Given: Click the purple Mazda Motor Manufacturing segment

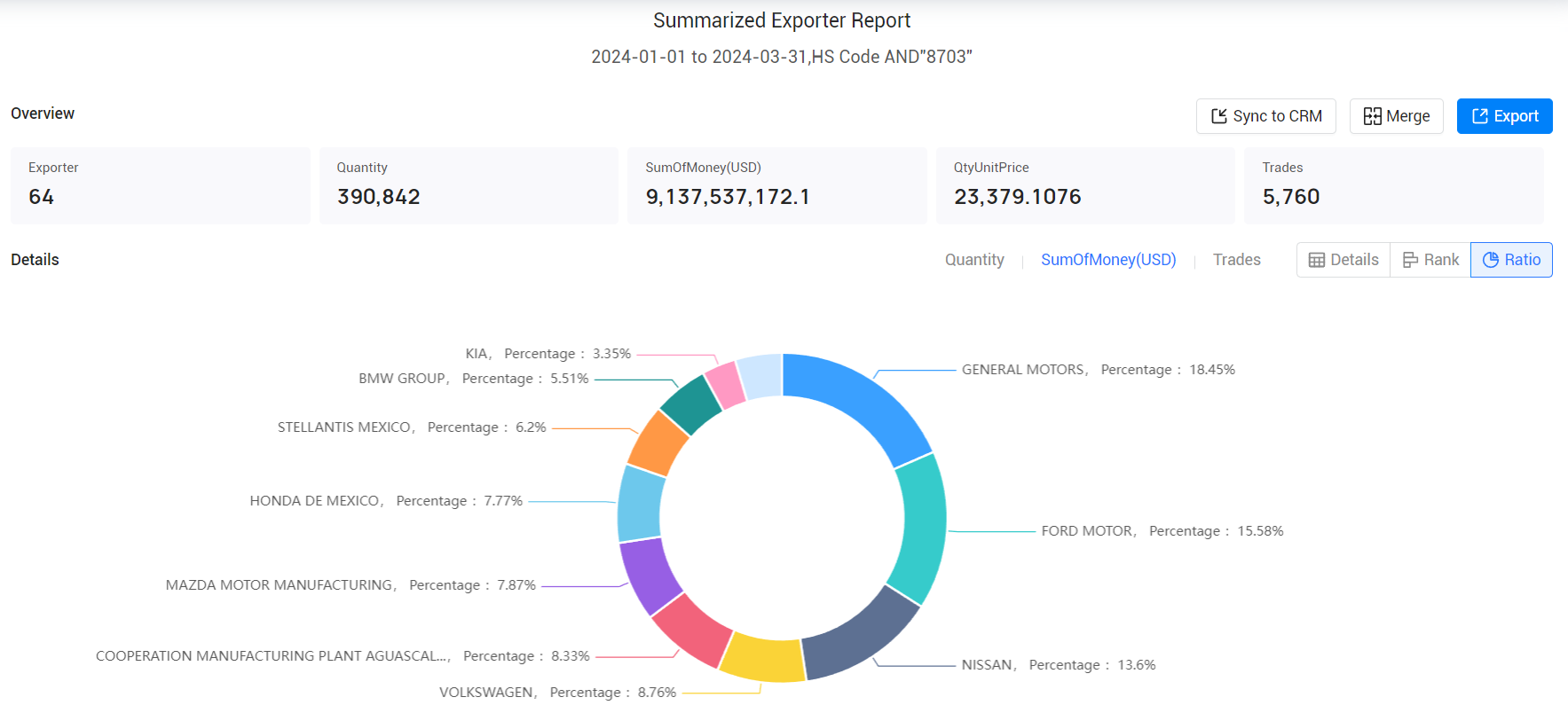Looking at the screenshot, I should 650,576.
